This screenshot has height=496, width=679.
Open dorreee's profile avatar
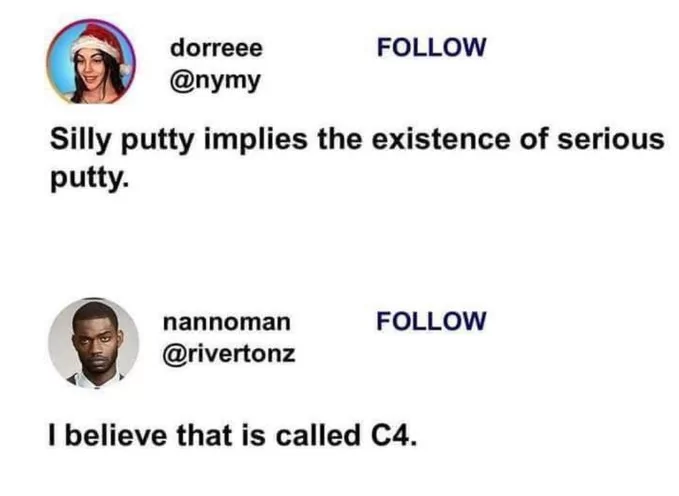pyautogui.click(x=89, y=62)
